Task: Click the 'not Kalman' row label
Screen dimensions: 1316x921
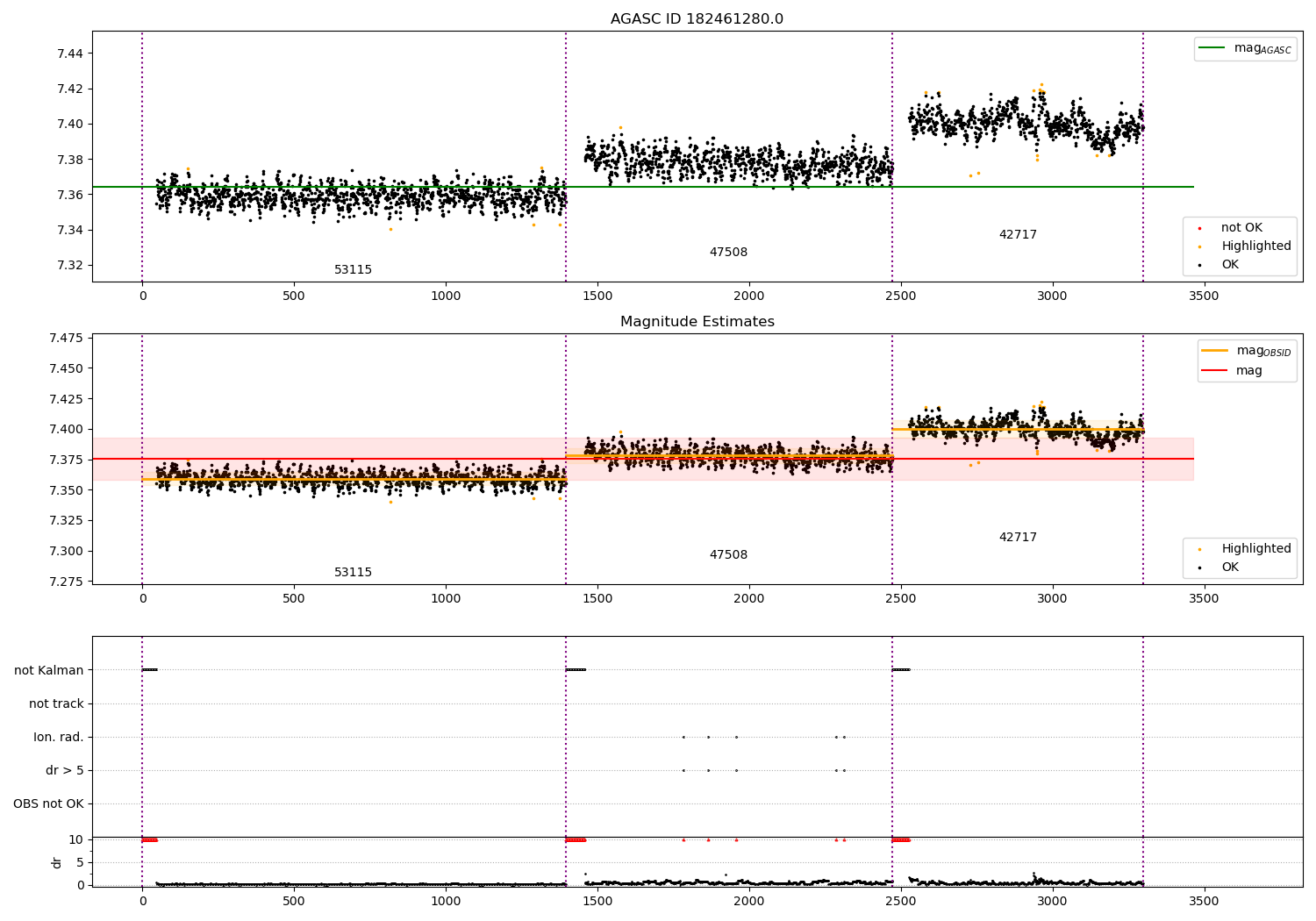Action: [49, 671]
